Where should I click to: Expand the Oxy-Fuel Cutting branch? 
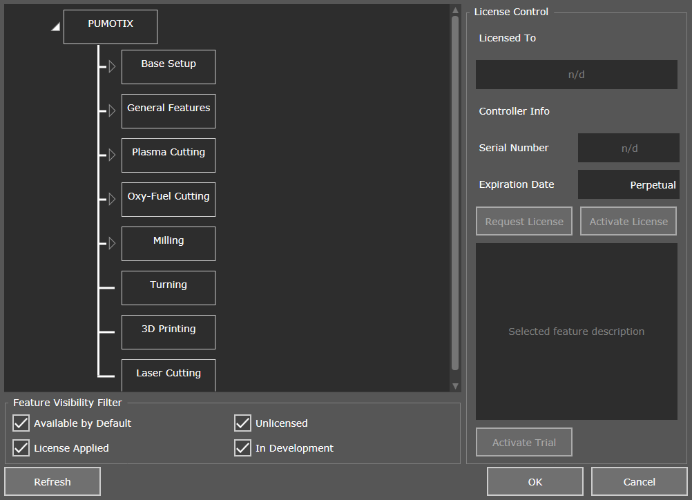(x=112, y=199)
